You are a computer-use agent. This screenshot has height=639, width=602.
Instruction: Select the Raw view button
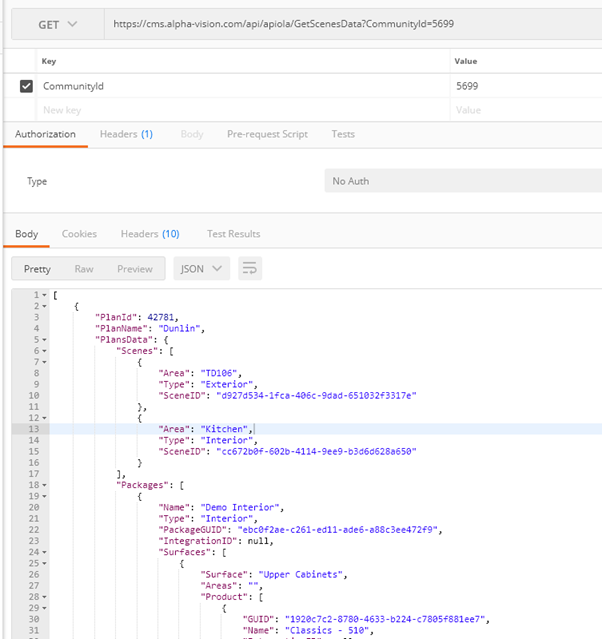pyautogui.click(x=84, y=268)
